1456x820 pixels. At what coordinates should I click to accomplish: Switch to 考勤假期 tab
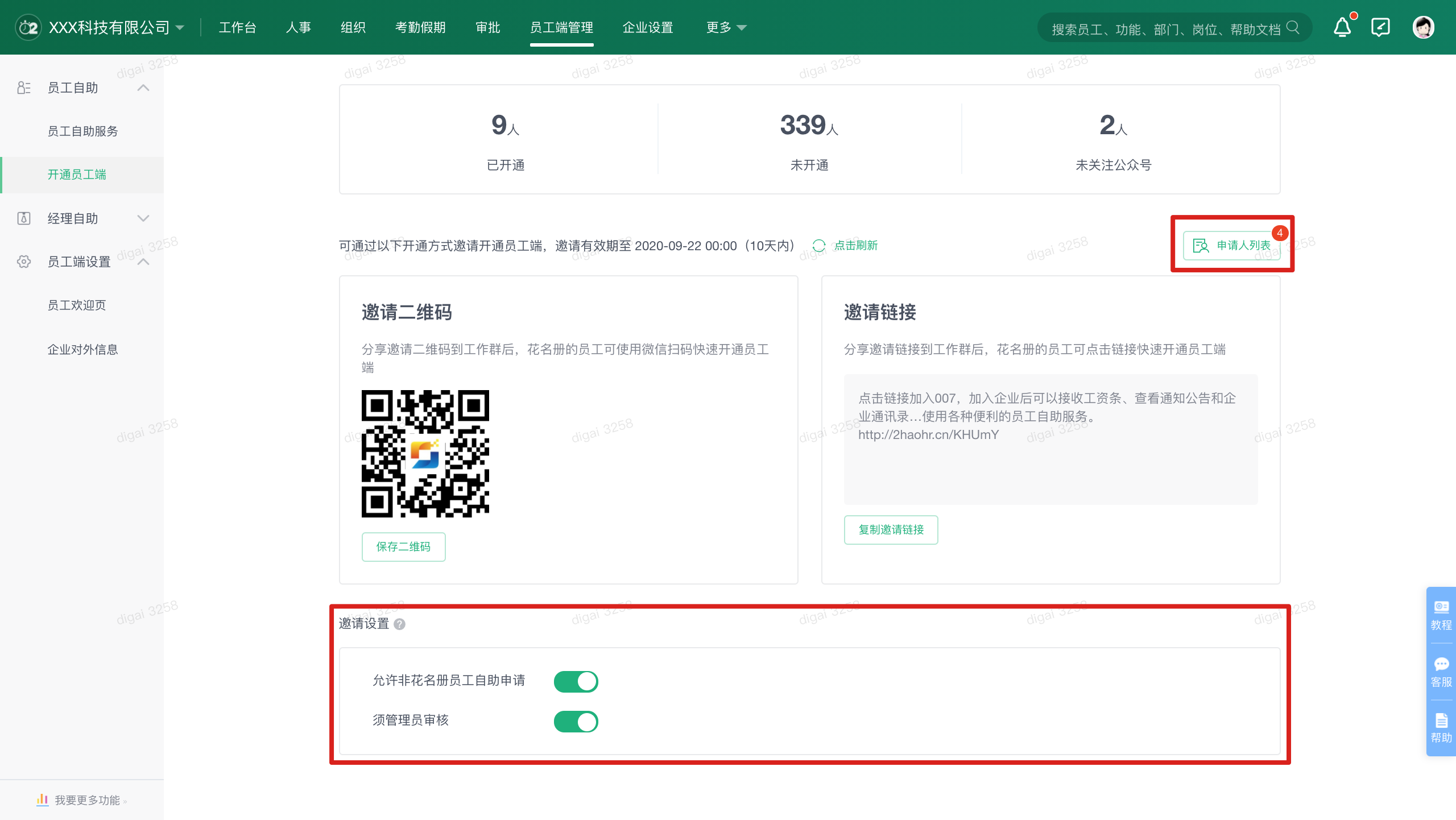pyautogui.click(x=420, y=27)
